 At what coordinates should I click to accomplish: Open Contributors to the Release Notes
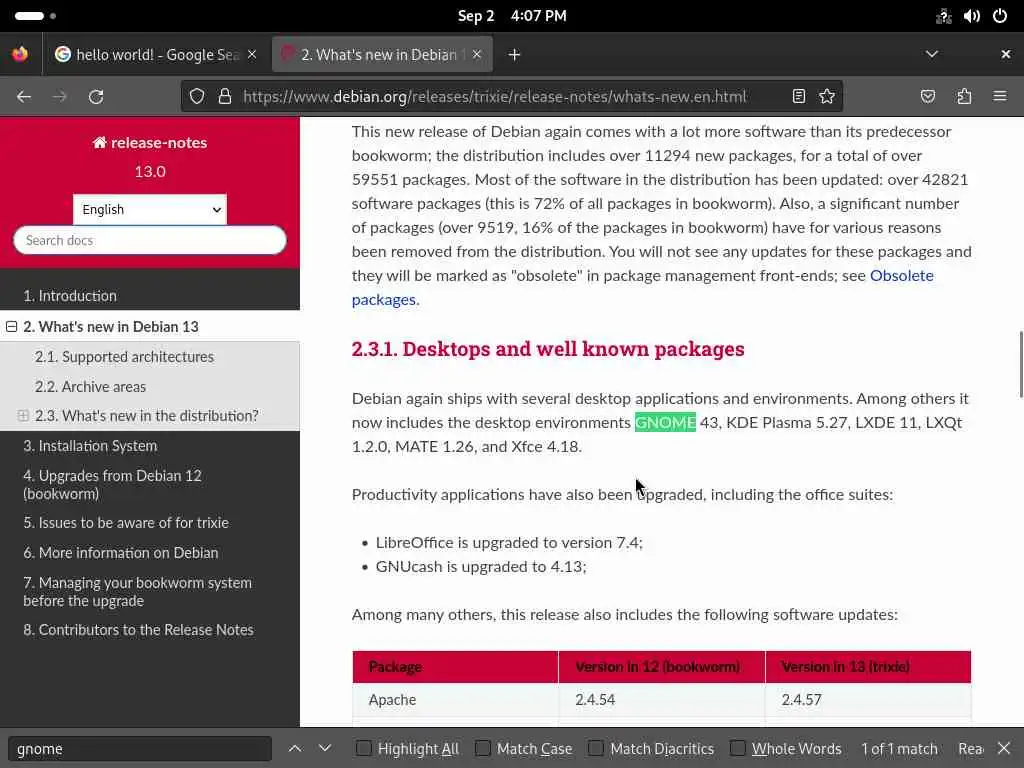[138, 630]
